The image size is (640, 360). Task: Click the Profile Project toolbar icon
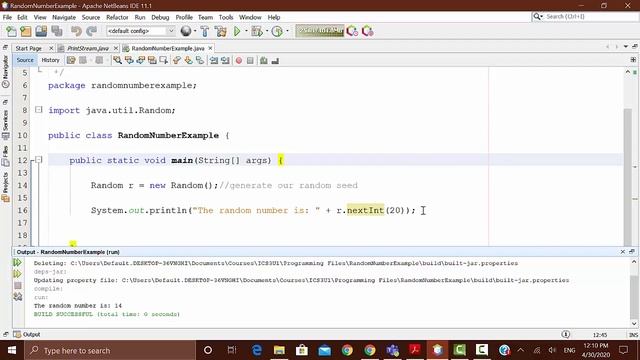tap(277, 31)
